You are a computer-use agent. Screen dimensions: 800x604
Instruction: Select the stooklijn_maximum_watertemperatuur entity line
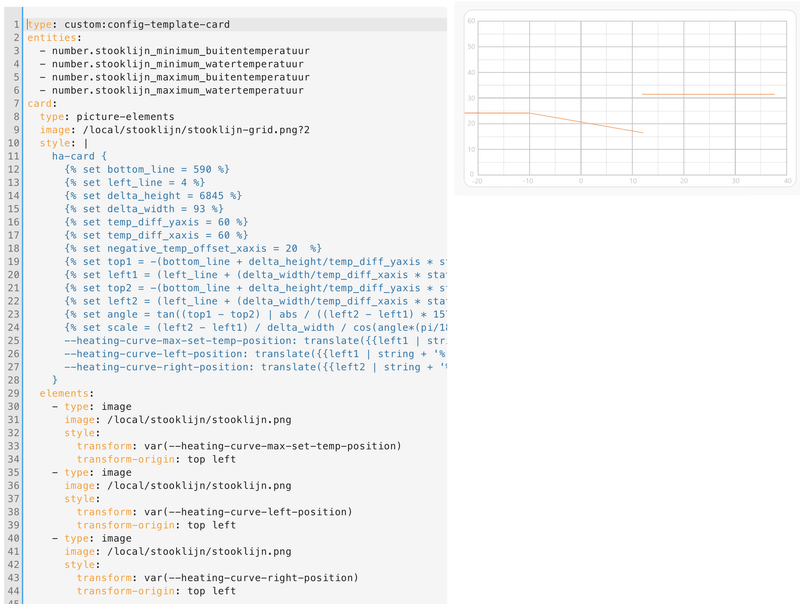pos(171,90)
